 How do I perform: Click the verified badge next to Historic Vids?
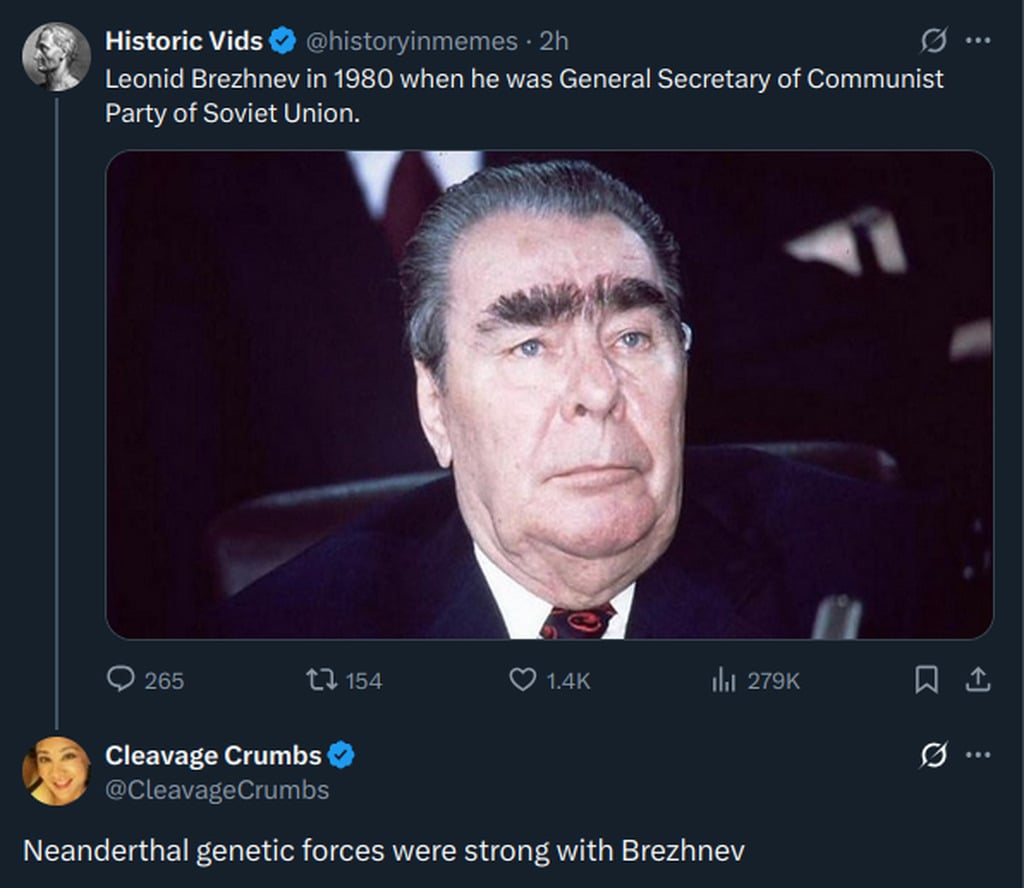283,41
